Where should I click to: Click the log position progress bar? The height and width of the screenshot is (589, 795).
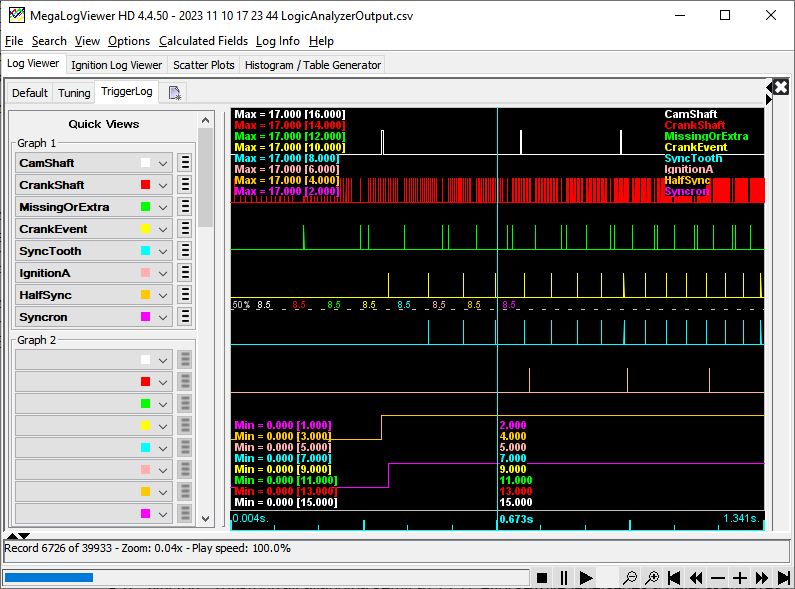(265, 577)
